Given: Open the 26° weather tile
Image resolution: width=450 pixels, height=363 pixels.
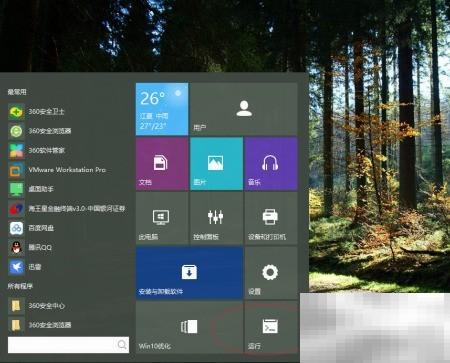Looking at the screenshot, I should 162,109.
